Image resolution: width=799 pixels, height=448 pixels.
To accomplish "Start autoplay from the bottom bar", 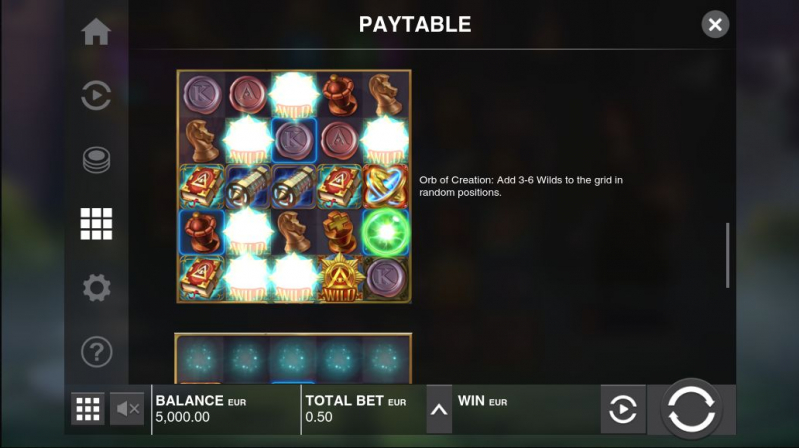I will click(623, 409).
